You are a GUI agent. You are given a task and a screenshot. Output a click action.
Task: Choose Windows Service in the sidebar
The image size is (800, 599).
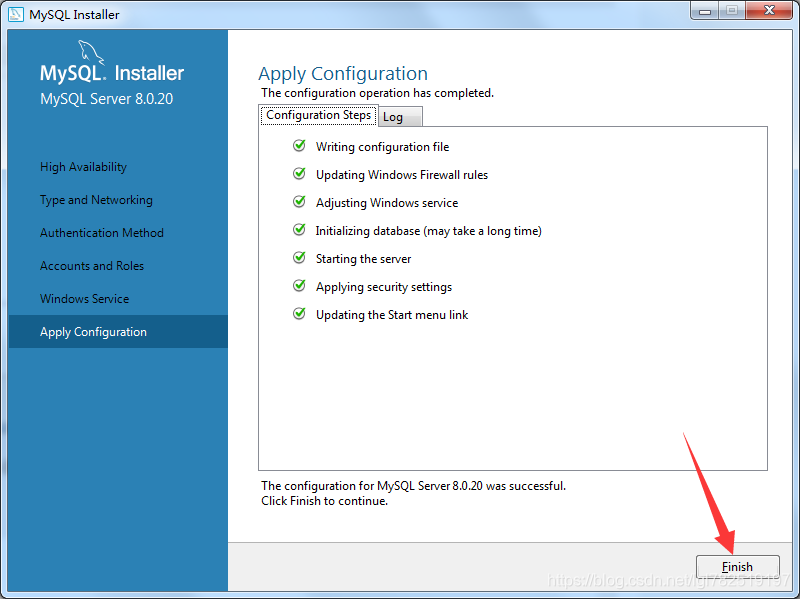point(85,299)
